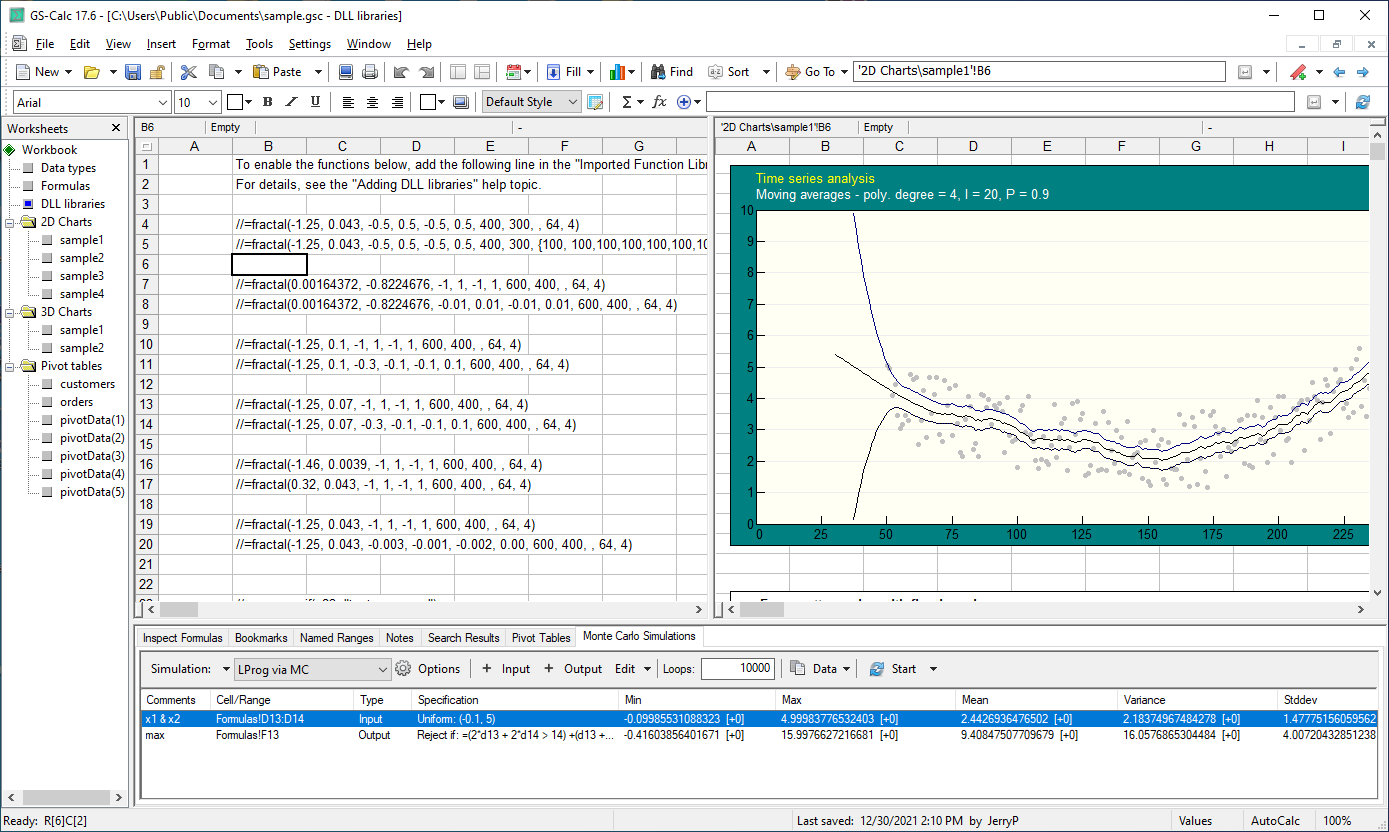Open the Insert menu
Image resolution: width=1389 pixels, height=832 pixels.
[161, 44]
